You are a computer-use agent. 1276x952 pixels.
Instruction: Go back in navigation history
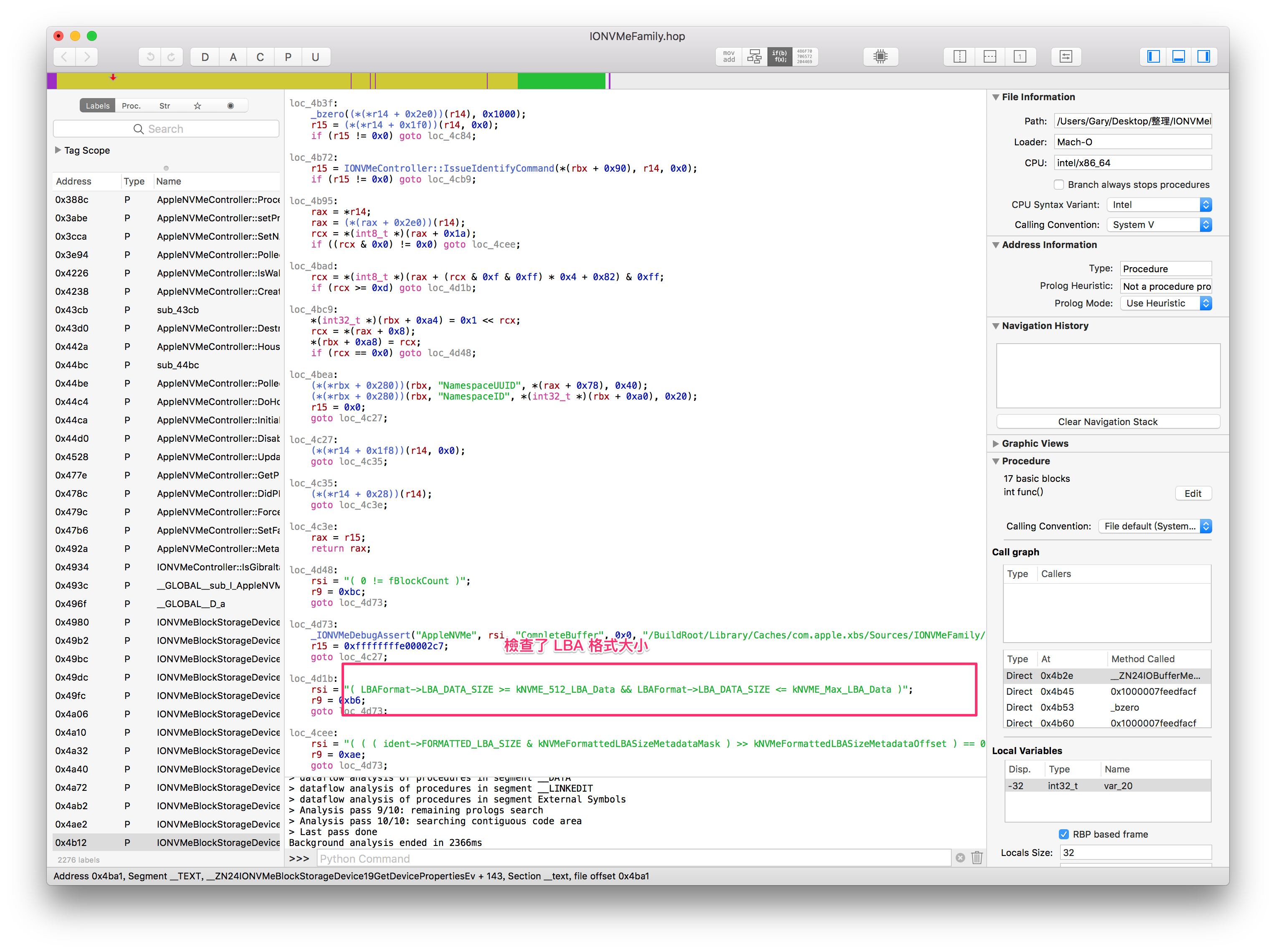tap(65, 56)
